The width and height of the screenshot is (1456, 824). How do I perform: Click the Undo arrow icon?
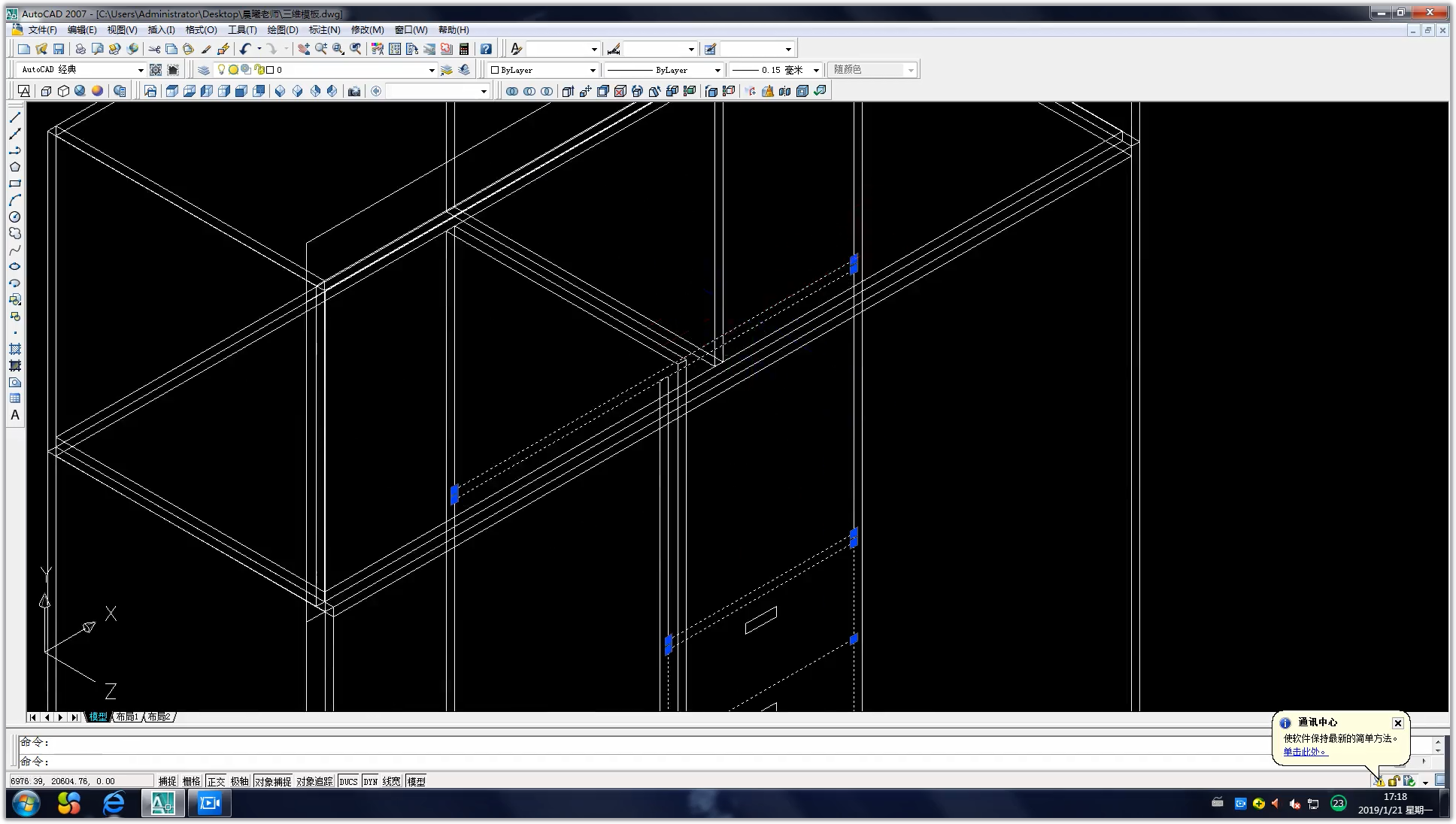245,49
